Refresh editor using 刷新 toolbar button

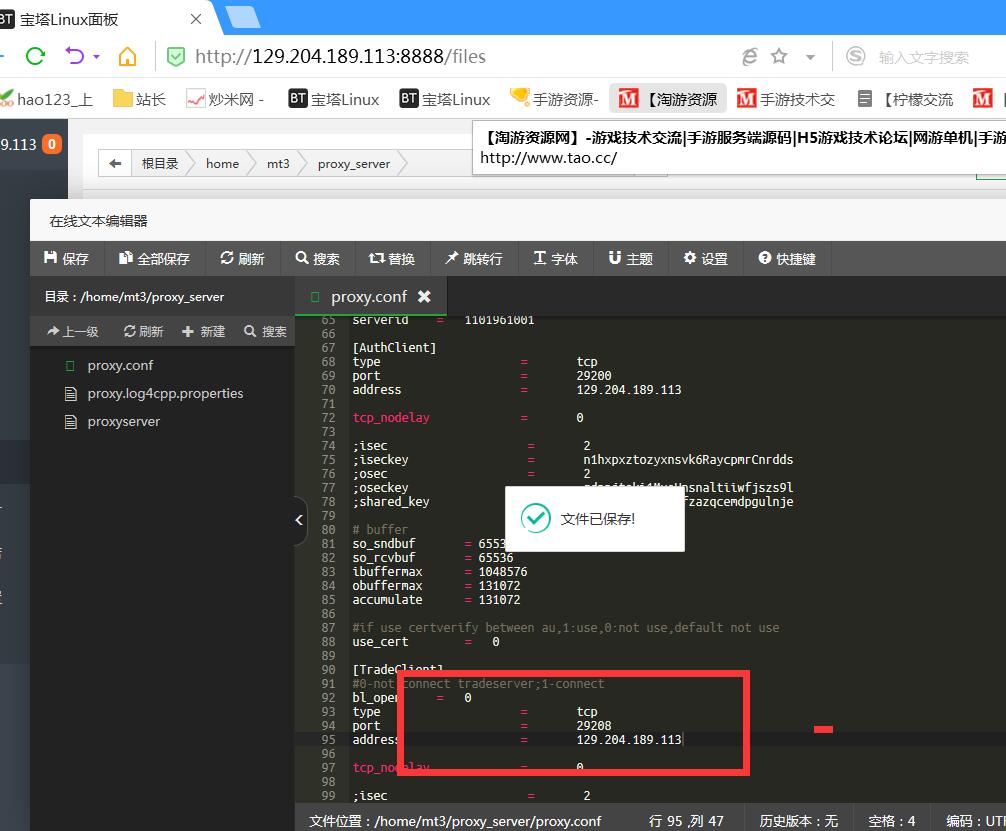[x=242, y=258]
